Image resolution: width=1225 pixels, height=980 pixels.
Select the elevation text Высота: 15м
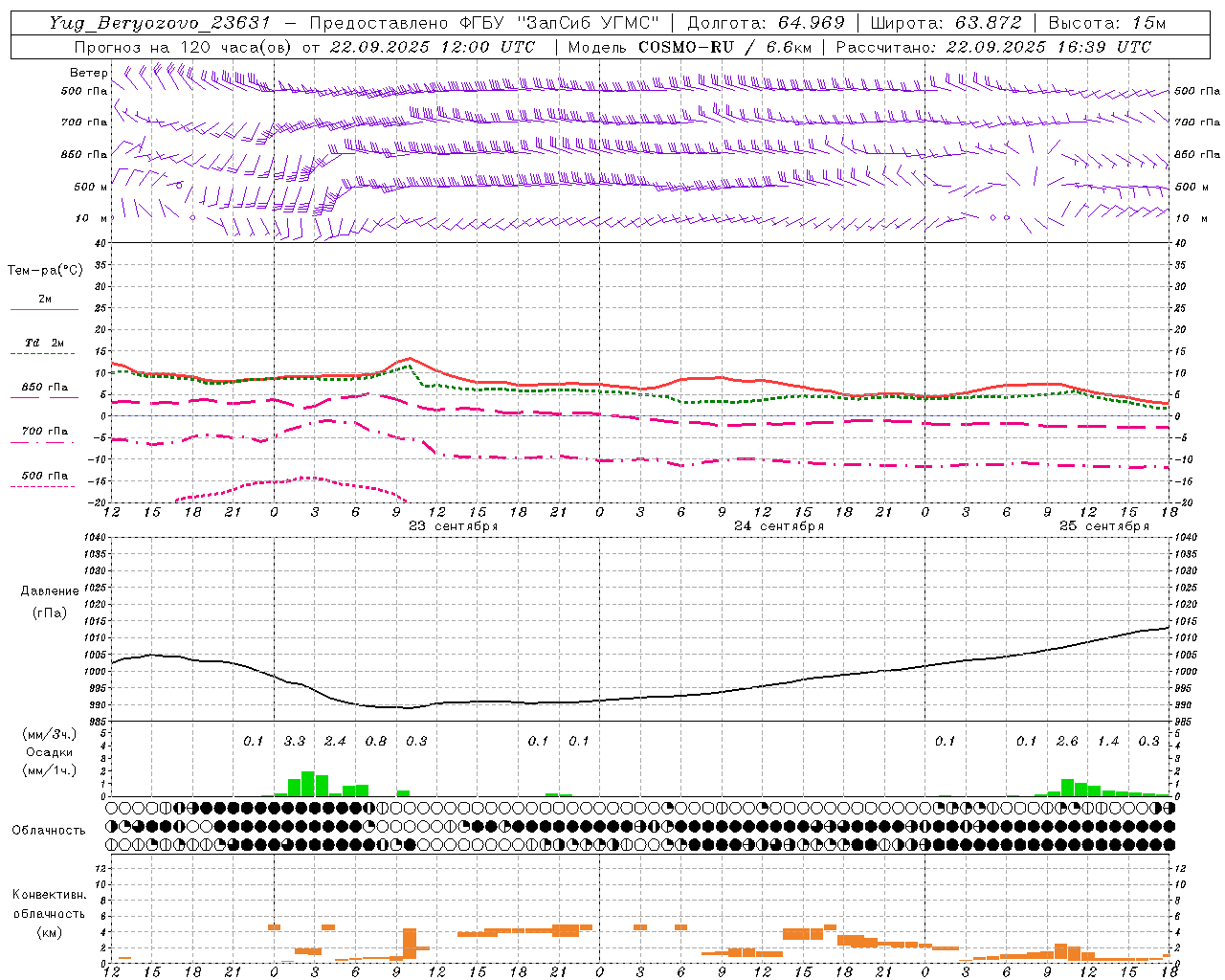click(1107, 23)
